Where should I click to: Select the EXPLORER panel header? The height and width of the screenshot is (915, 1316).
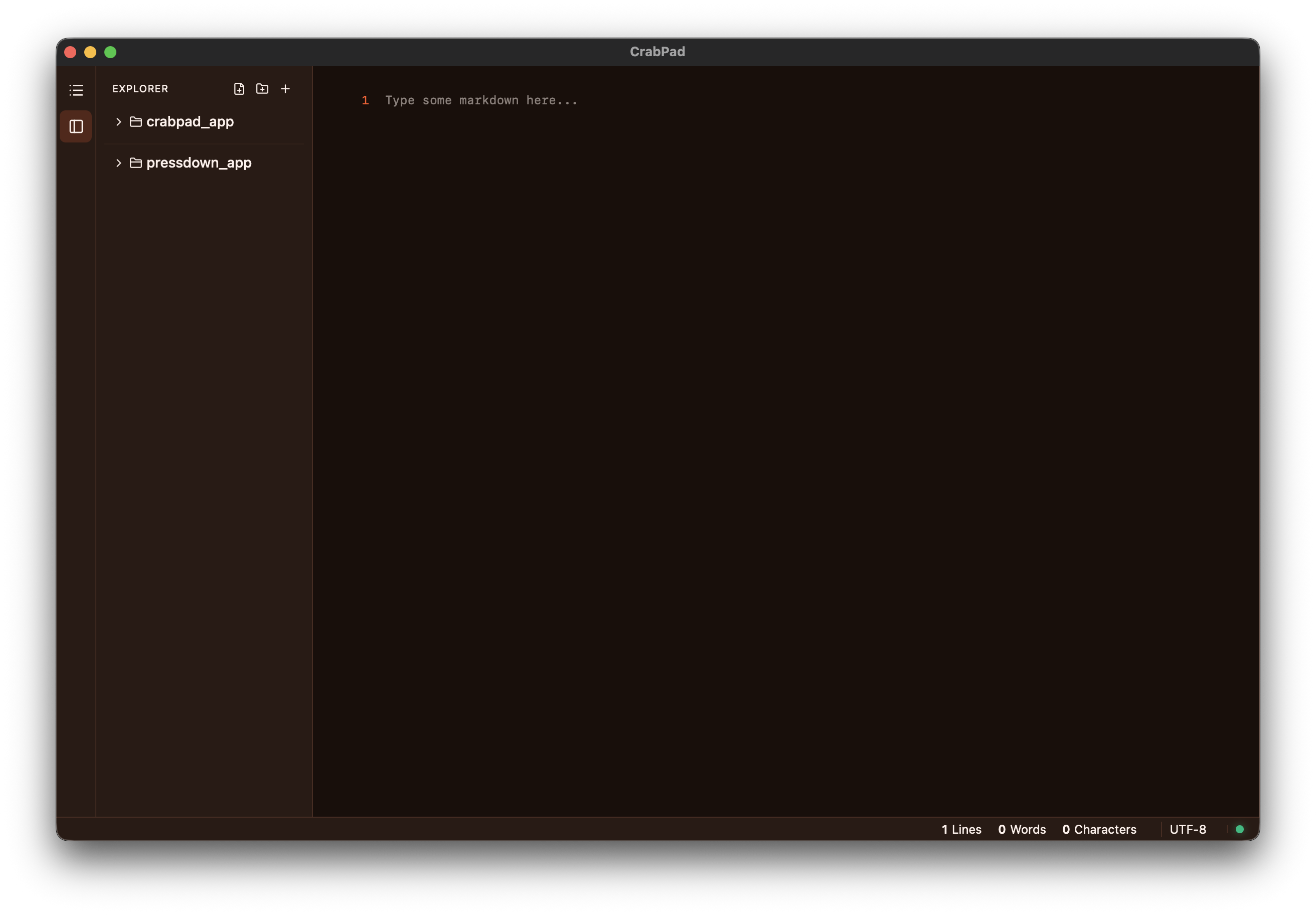point(140,89)
